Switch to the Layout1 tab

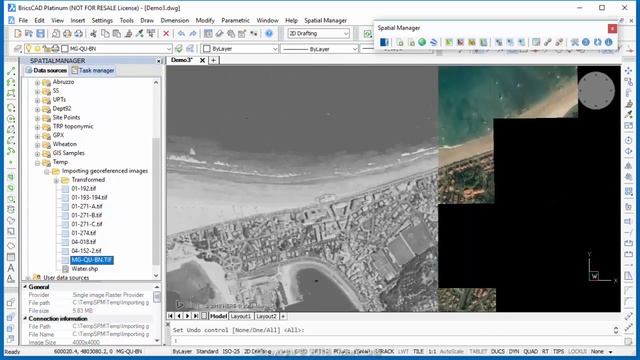coord(240,316)
